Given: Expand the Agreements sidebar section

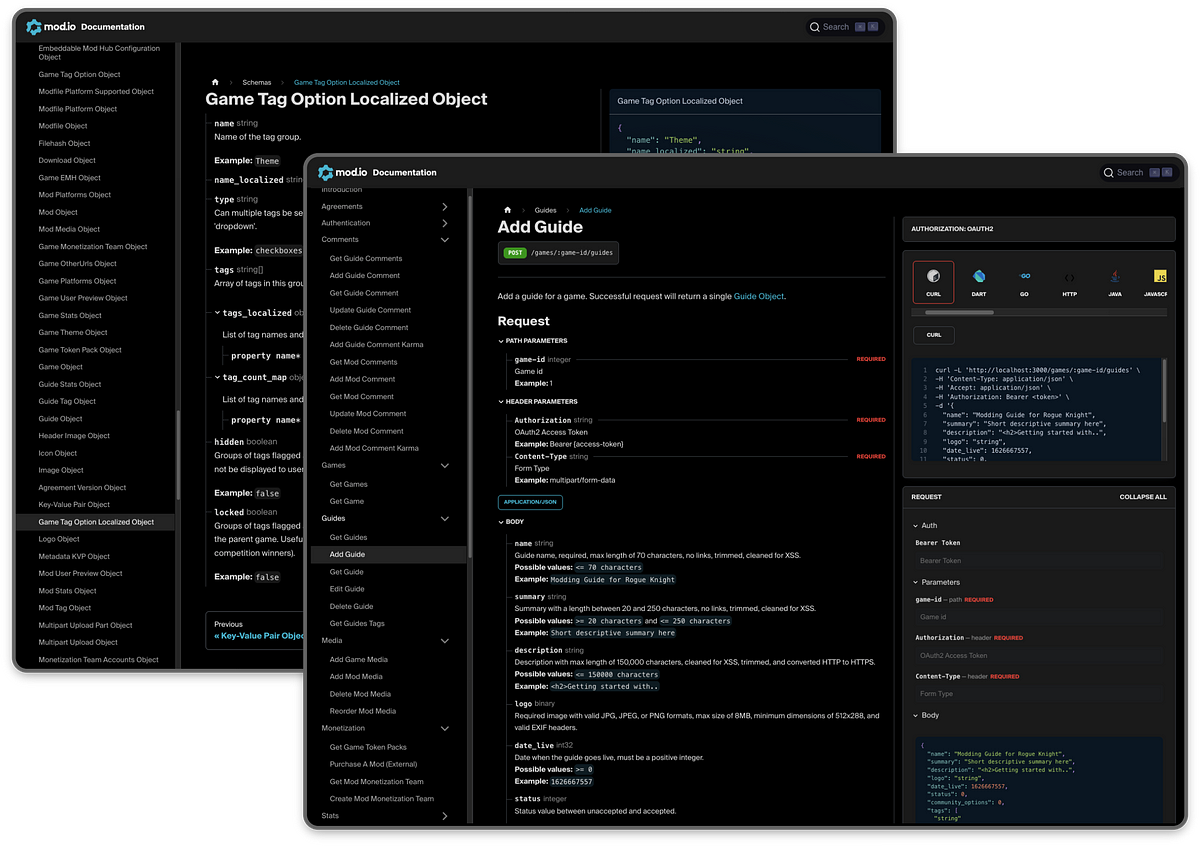Looking at the screenshot, I should coord(444,206).
